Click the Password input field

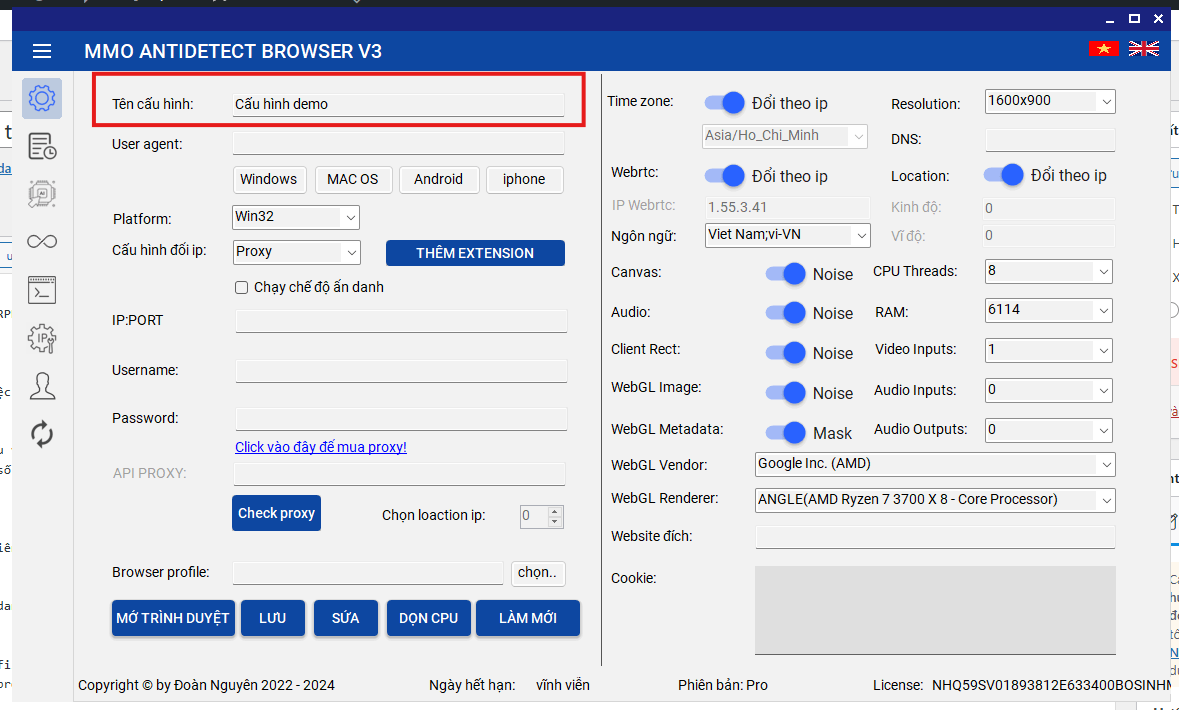click(x=402, y=419)
